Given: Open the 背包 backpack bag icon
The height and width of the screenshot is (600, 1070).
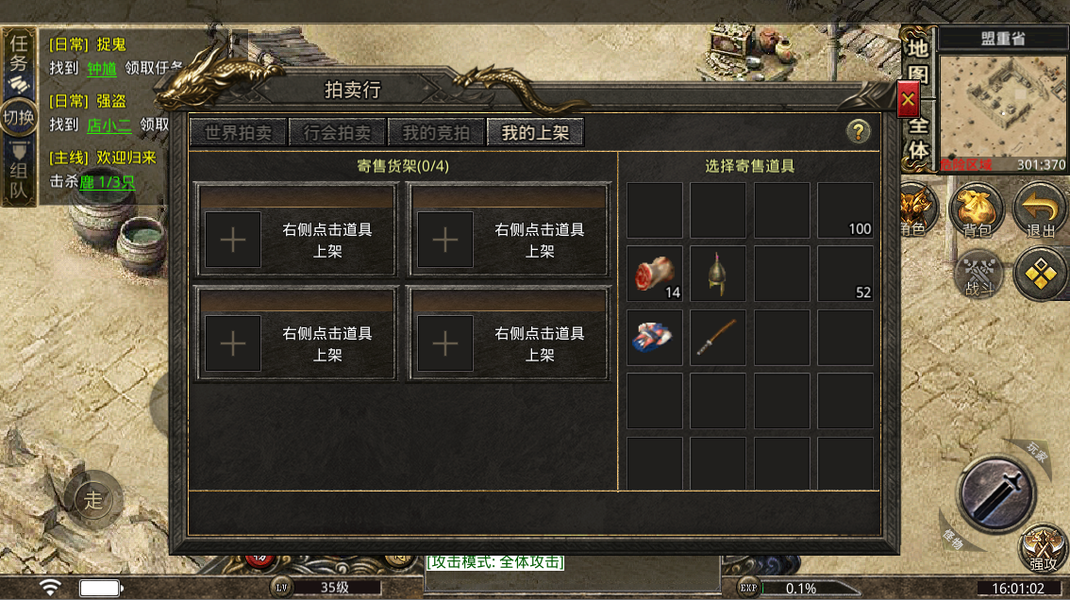Looking at the screenshot, I should coord(977,210).
